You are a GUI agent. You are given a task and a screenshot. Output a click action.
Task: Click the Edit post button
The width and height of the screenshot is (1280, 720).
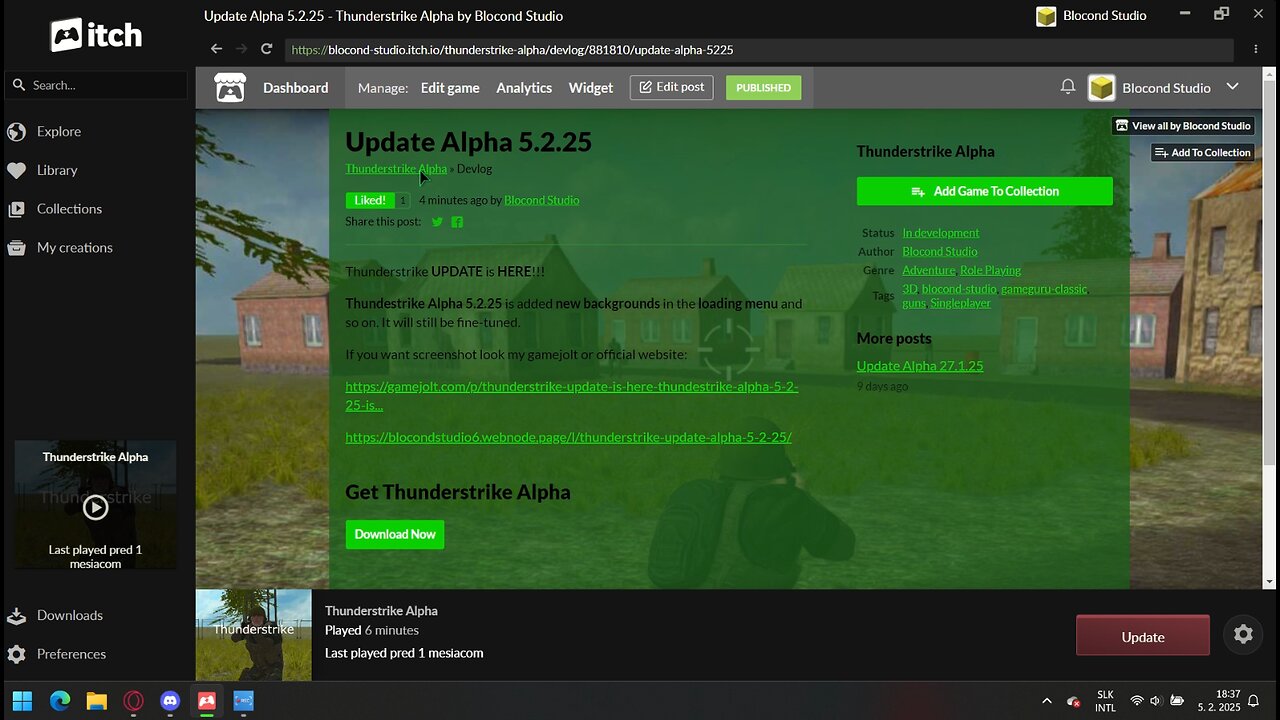click(671, 87)
